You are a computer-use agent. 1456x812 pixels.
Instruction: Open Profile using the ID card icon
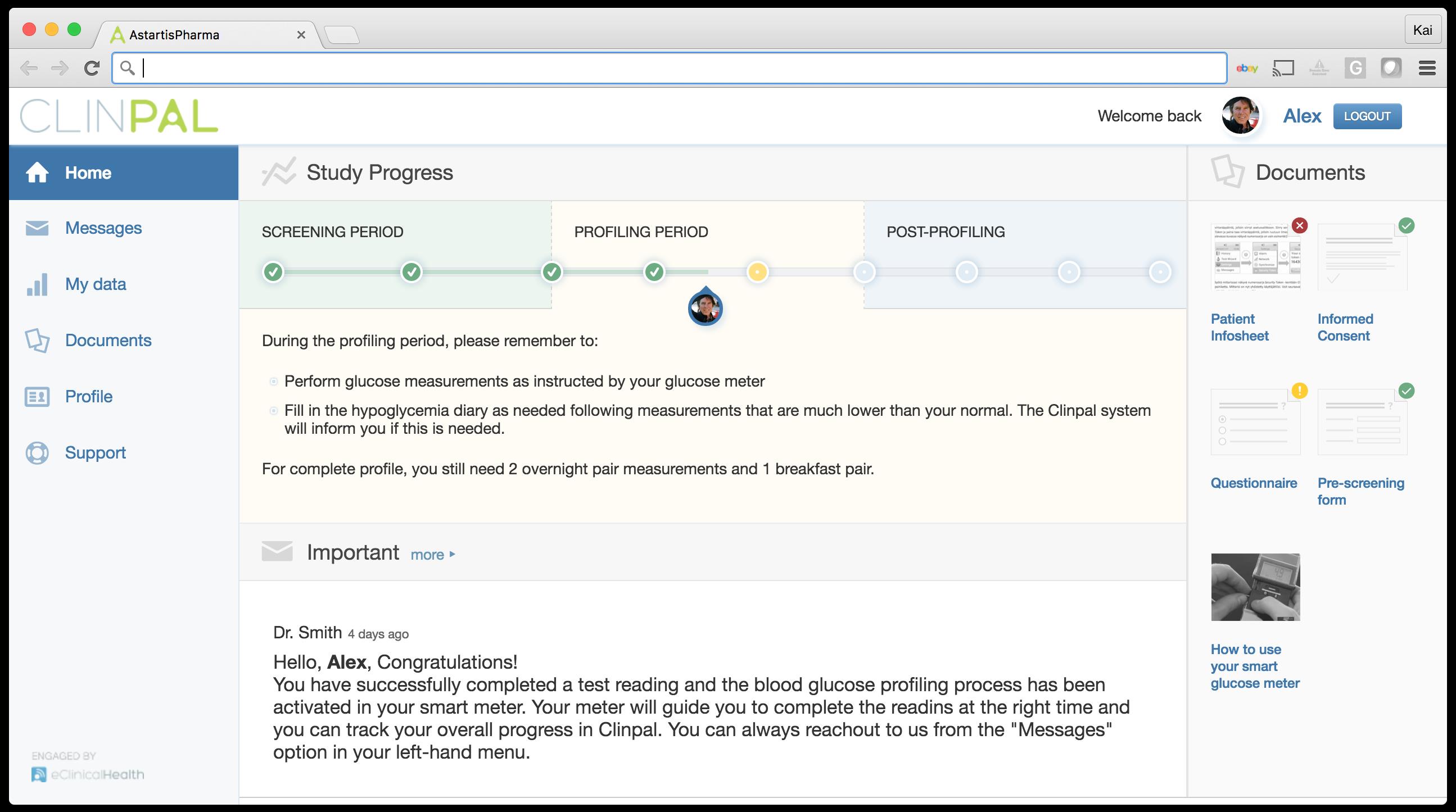point(37,397)
